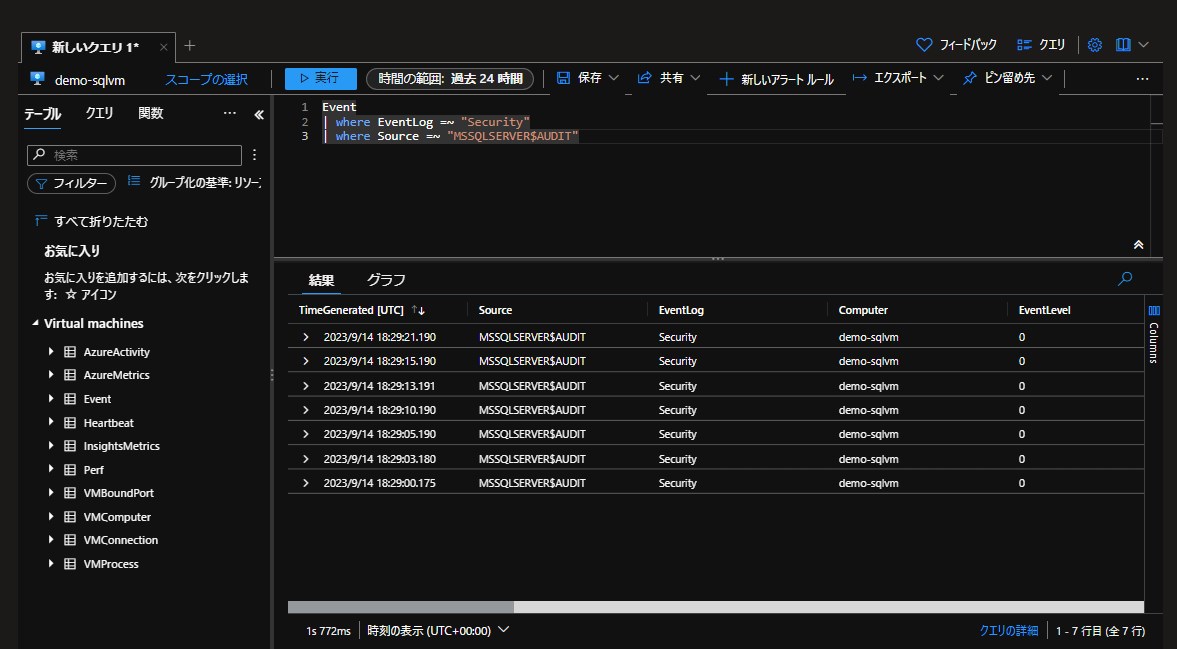This screenshot has width=1177, height=649.
Task: Switch to the クエリ sidebar tab
Action: pyautogui.click(x=99, y=113)
